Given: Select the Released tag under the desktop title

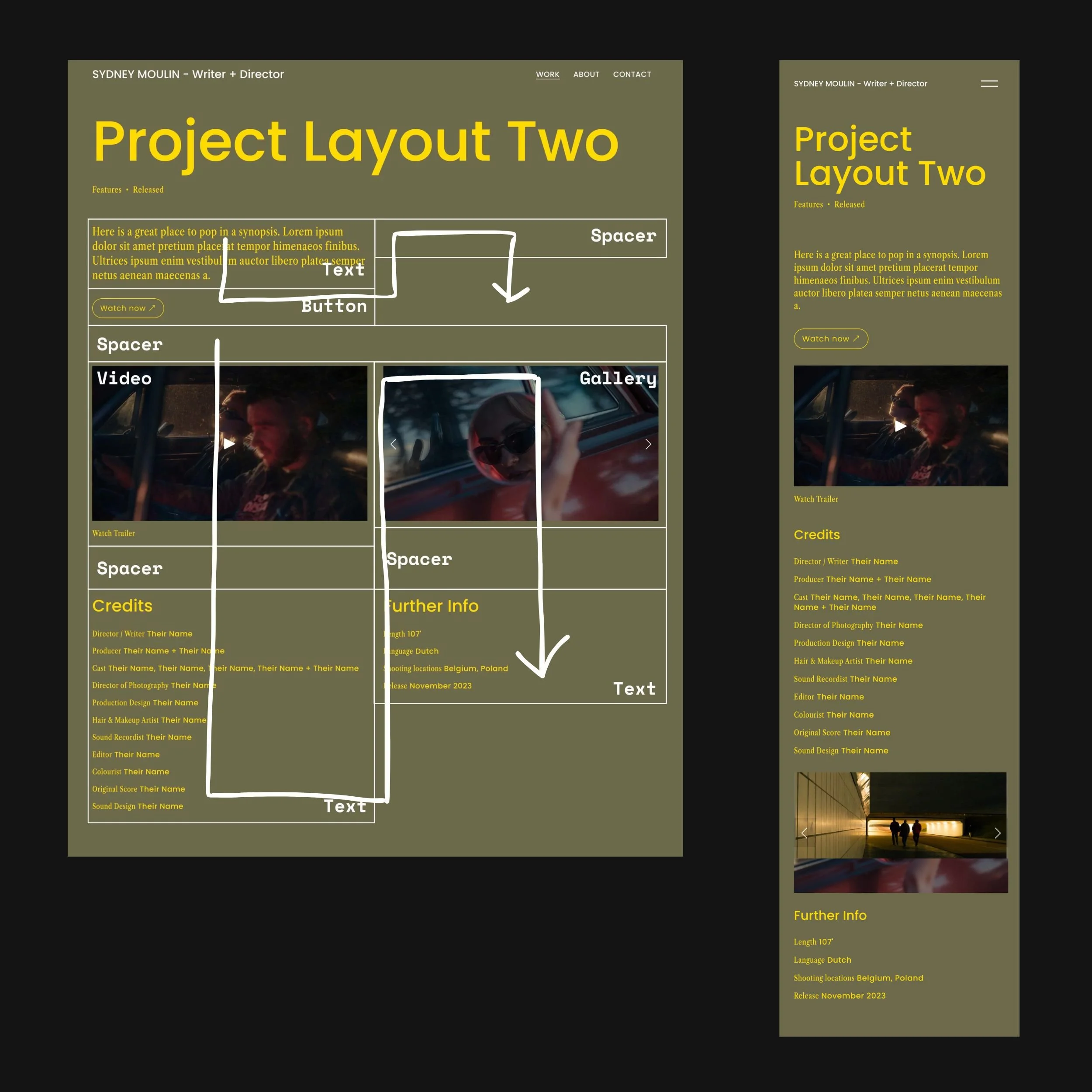Looking at the screenshot, I should [148, 190].
